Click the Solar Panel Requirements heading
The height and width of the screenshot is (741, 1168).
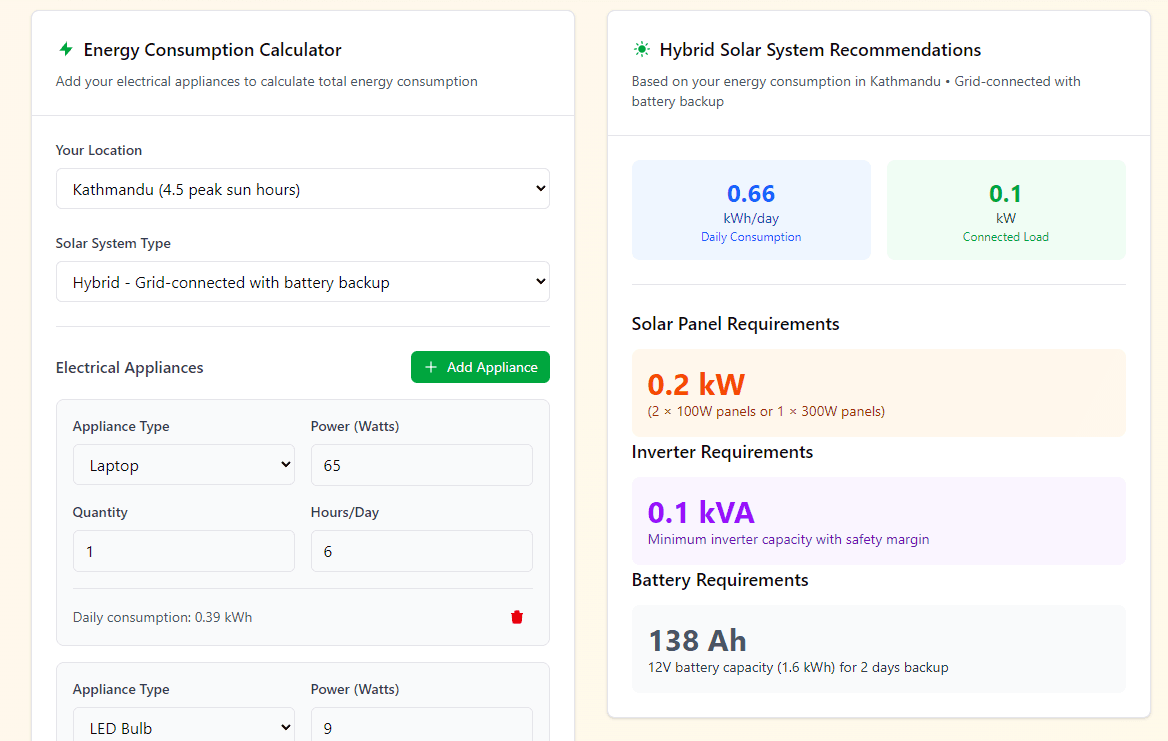pos(735,324)
